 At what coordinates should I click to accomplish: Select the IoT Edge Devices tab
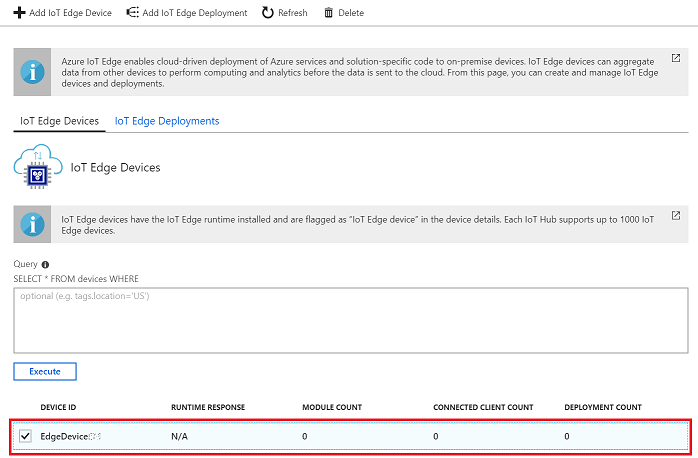pos(60,121)
